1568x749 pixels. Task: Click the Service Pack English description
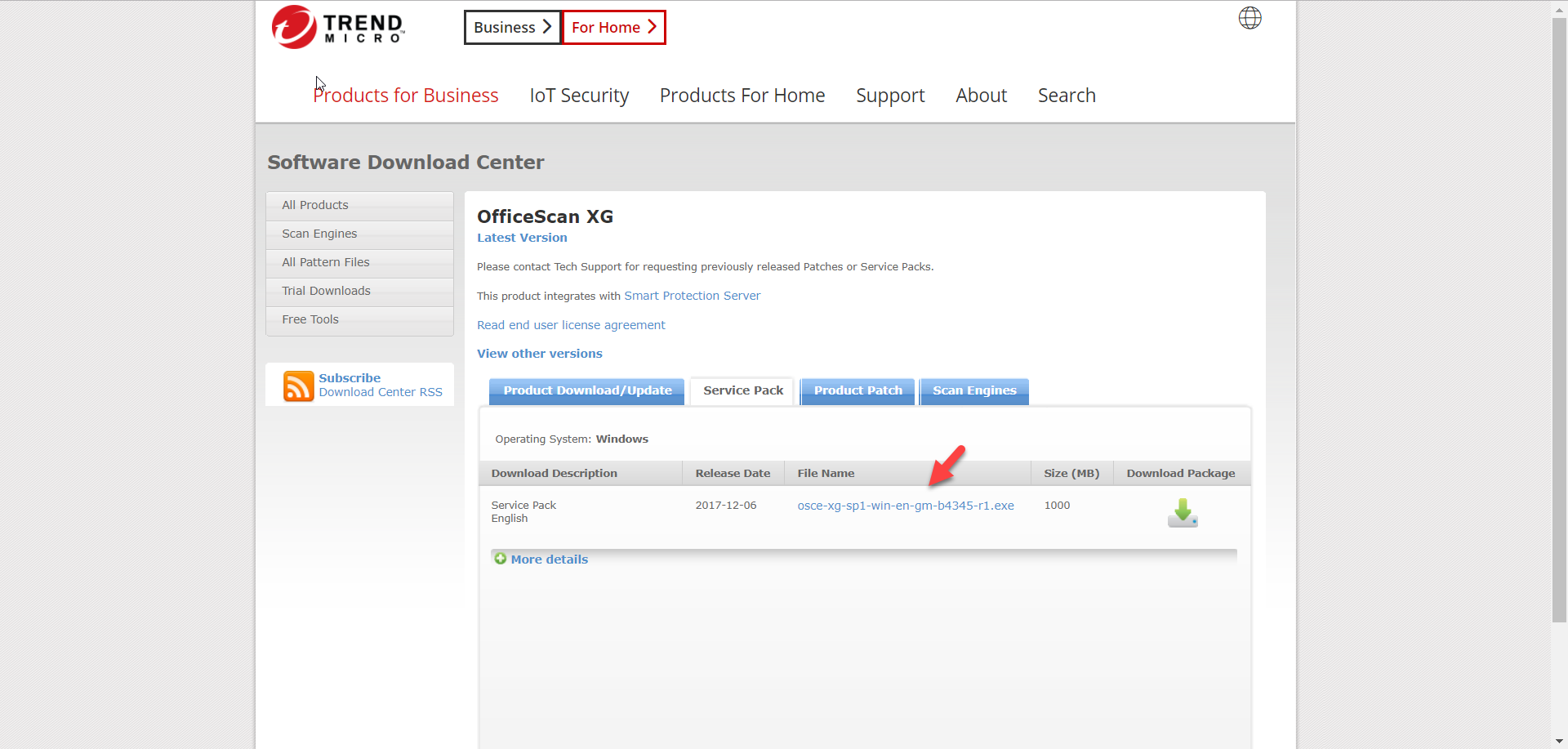tap(523, 511)
